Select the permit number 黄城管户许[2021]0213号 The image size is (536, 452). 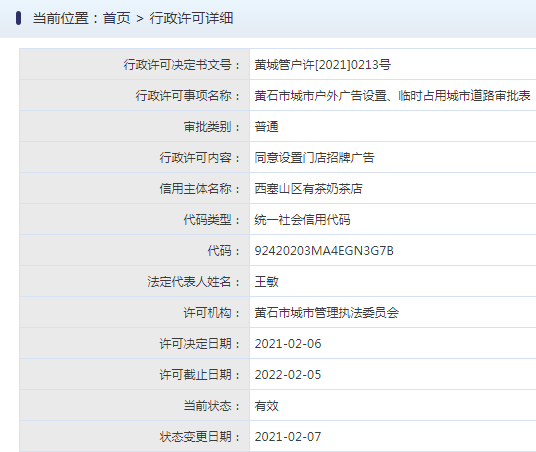click(322, 65)
